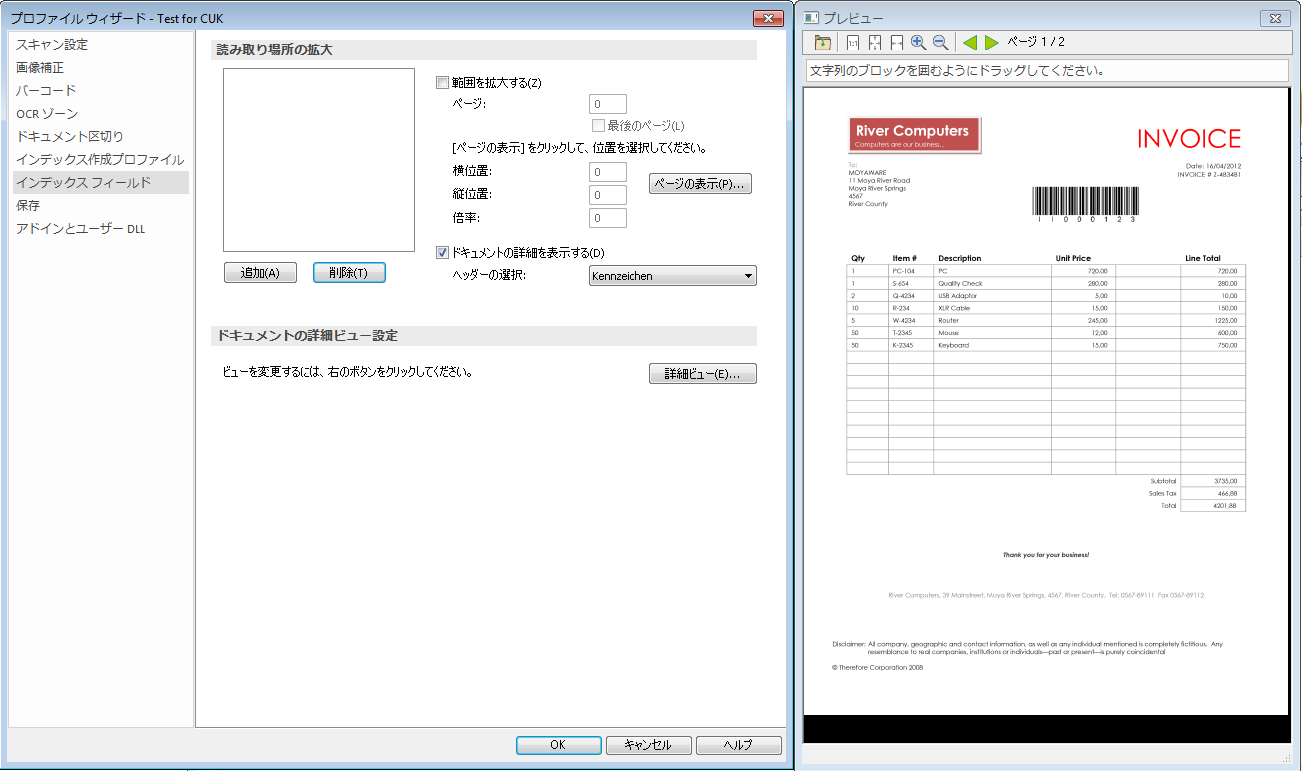The height and width of the screenshot is (771, 1302).
Task: Click the キャンセル button
Action: pyautogui.click(x=647, y=745)
